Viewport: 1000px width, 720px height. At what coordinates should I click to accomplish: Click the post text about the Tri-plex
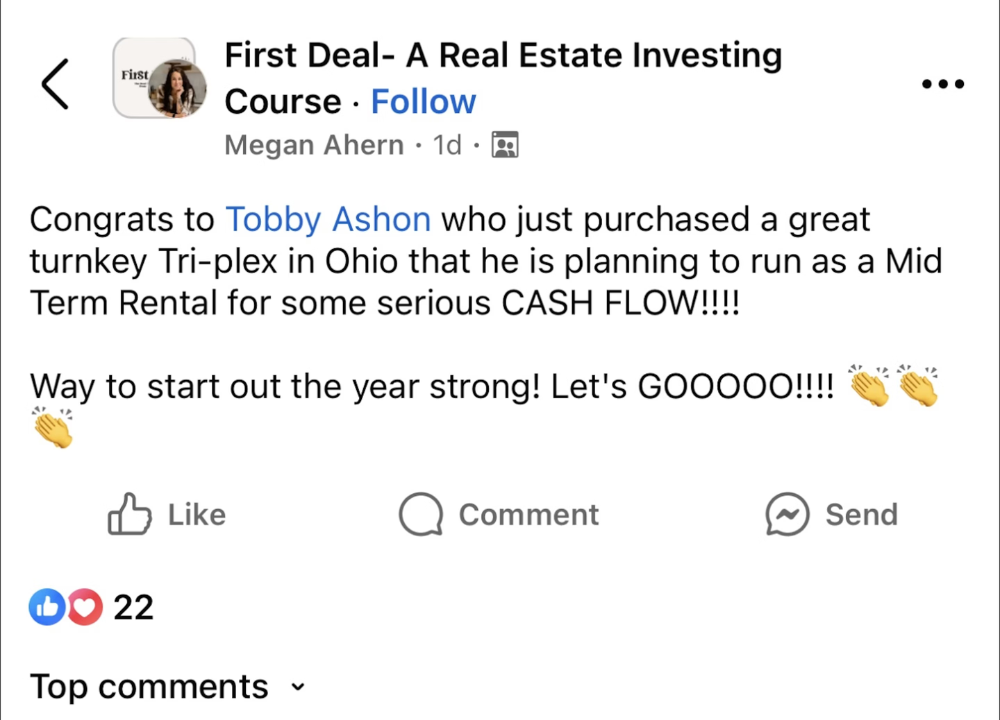pyautogui.click(x=485, y=261)
